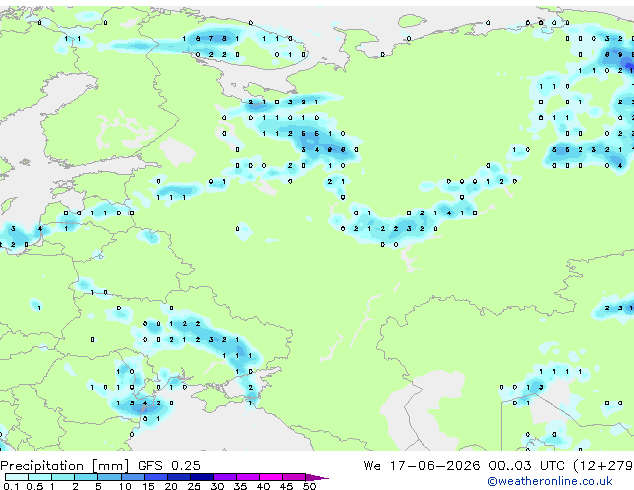Pick the palest cyan 0.1–0.5 legend swatch
The image size is (634, 490).
pos(17,477)
